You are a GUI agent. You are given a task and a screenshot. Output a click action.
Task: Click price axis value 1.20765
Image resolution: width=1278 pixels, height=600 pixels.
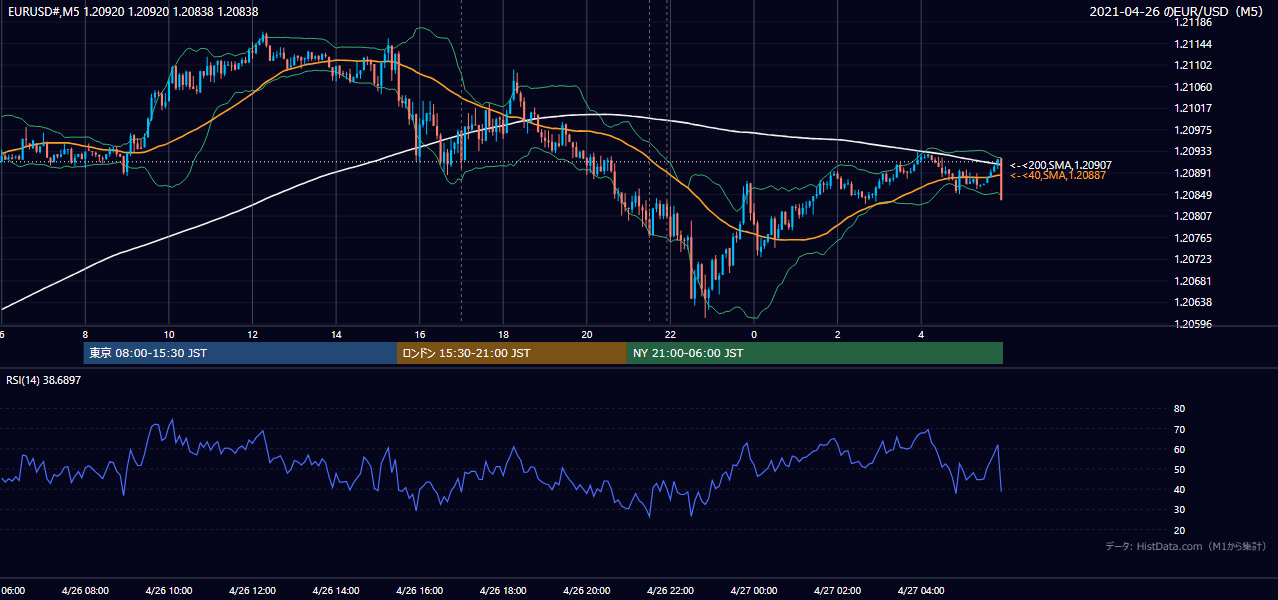click(x=1194, y=238)
